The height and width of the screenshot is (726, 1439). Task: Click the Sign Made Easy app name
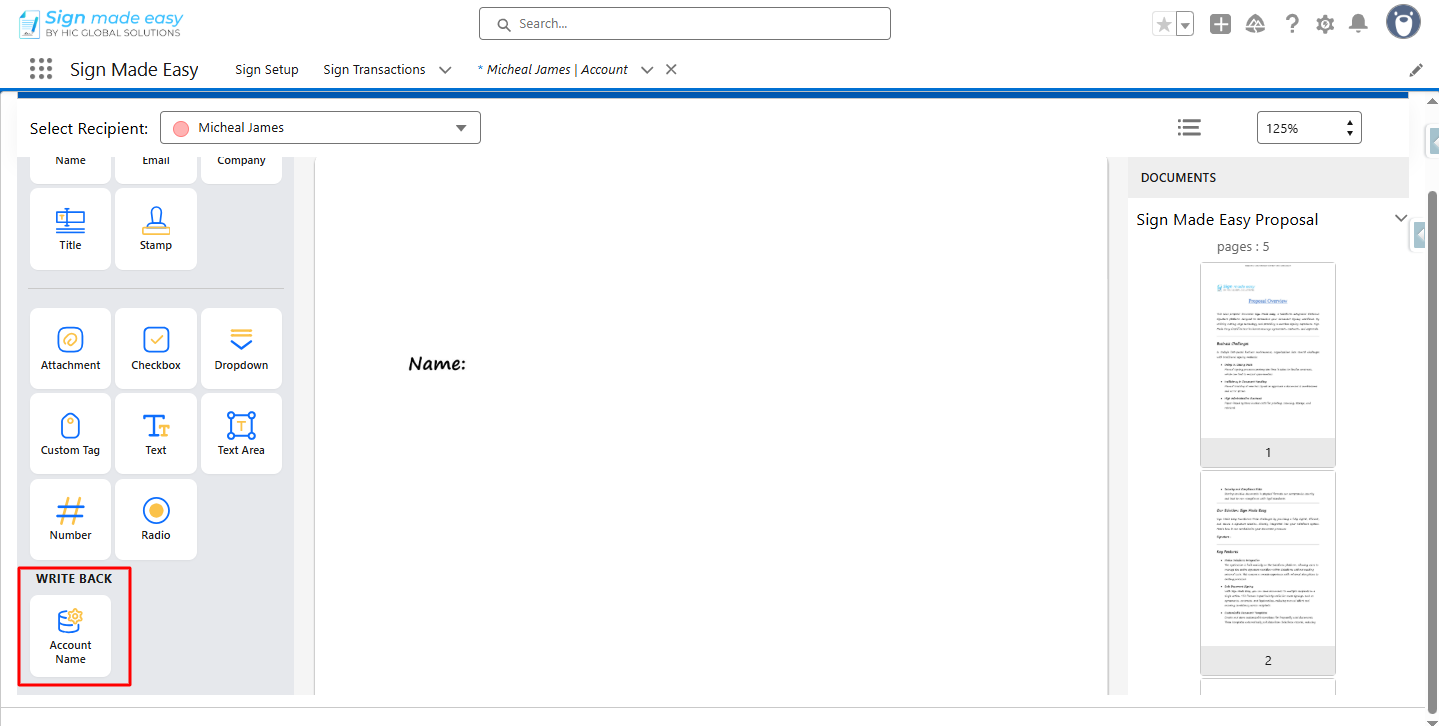[134, 69]
